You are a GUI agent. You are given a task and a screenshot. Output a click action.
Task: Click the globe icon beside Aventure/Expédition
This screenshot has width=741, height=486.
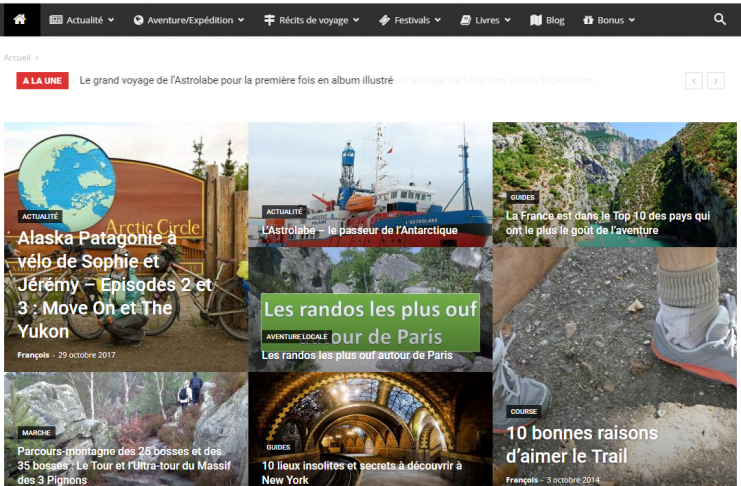coord(138,20)
